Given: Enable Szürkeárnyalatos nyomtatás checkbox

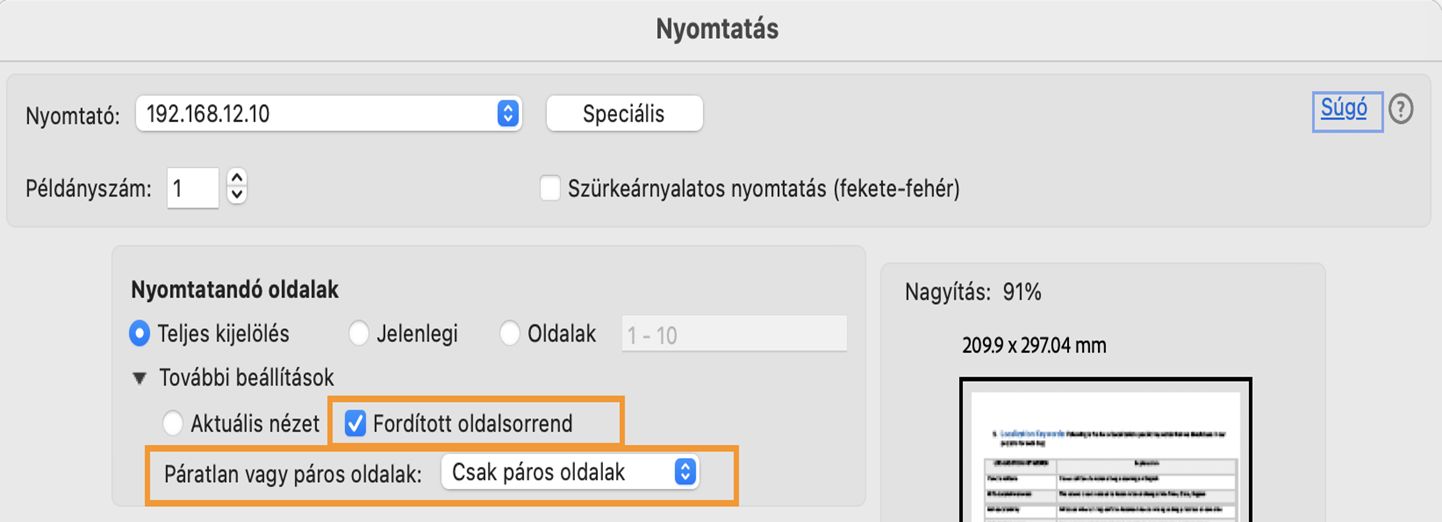Looking at the screenshot, I should (x=550, y=188).
